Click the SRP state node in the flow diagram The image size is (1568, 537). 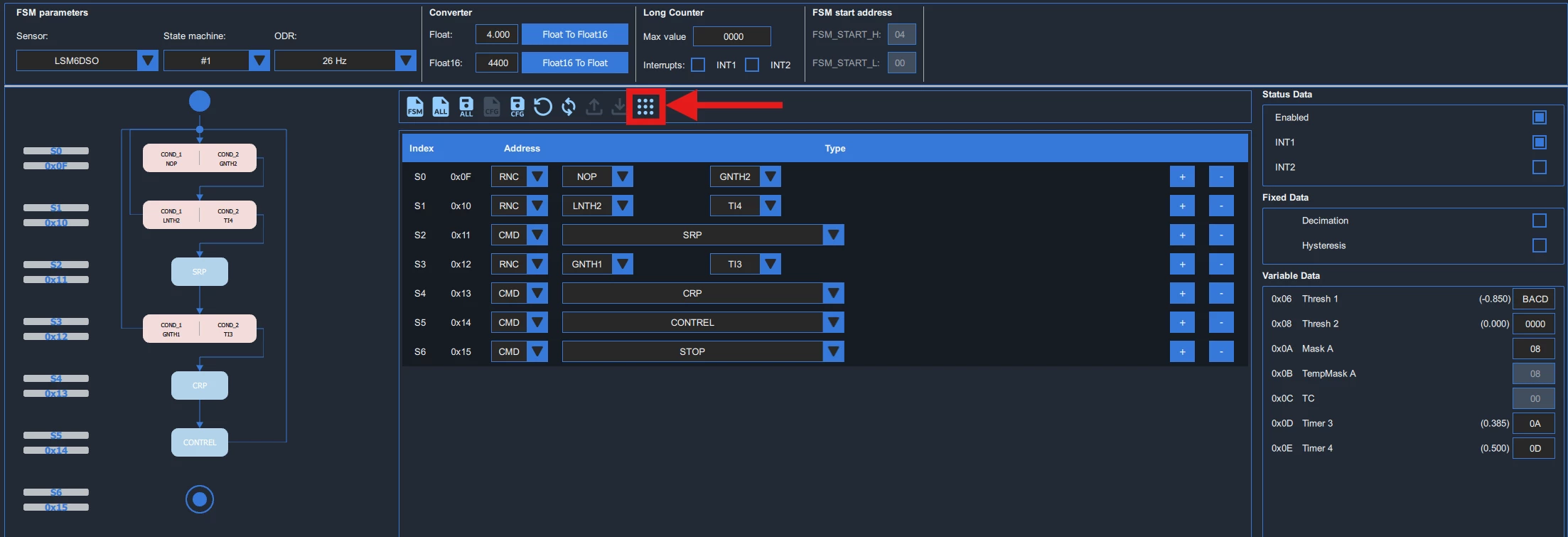click(x=200, y=272)
